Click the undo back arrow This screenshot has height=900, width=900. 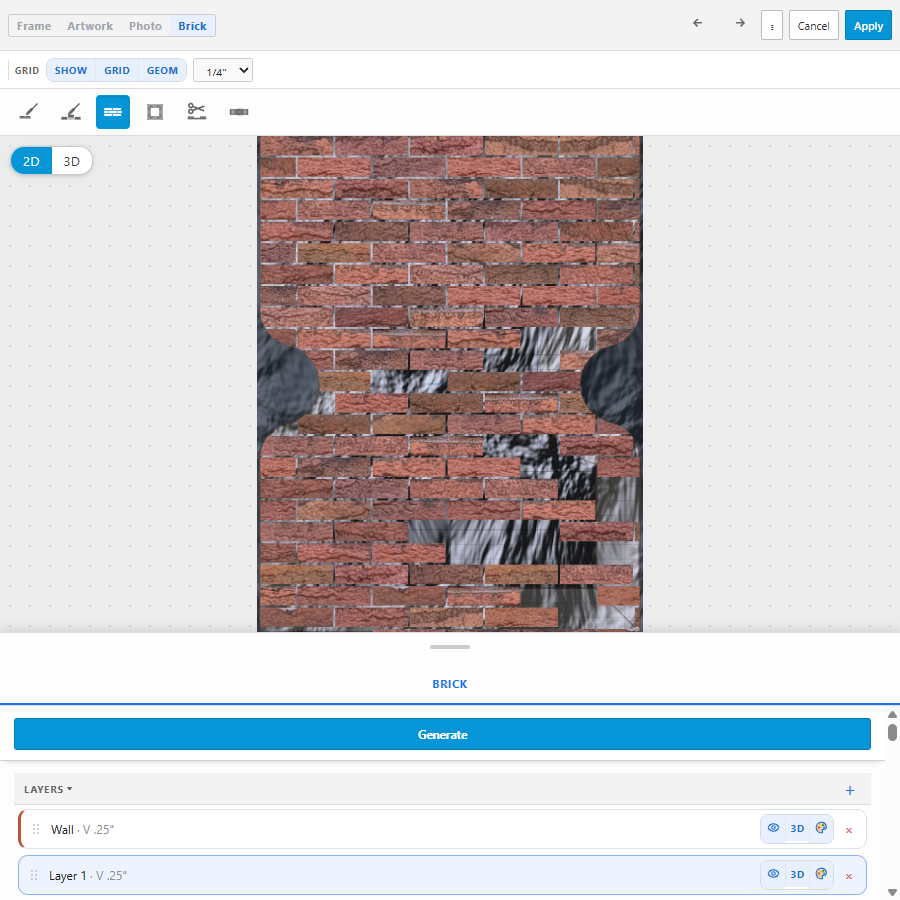pyautogui.click(x=697, y=23)
